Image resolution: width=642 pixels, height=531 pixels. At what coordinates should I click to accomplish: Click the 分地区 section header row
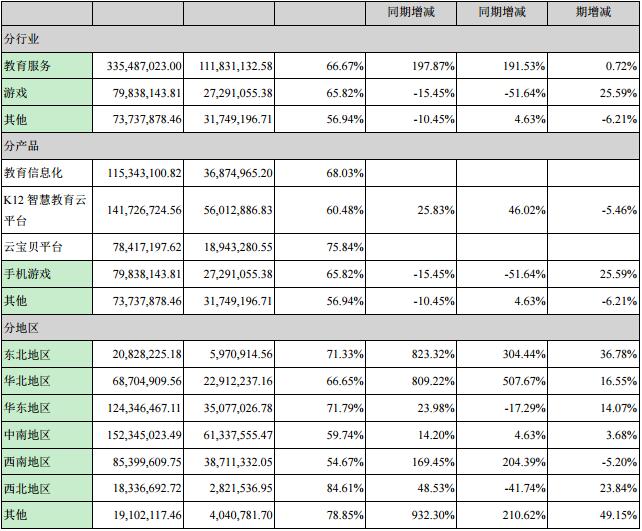[320, 327]
